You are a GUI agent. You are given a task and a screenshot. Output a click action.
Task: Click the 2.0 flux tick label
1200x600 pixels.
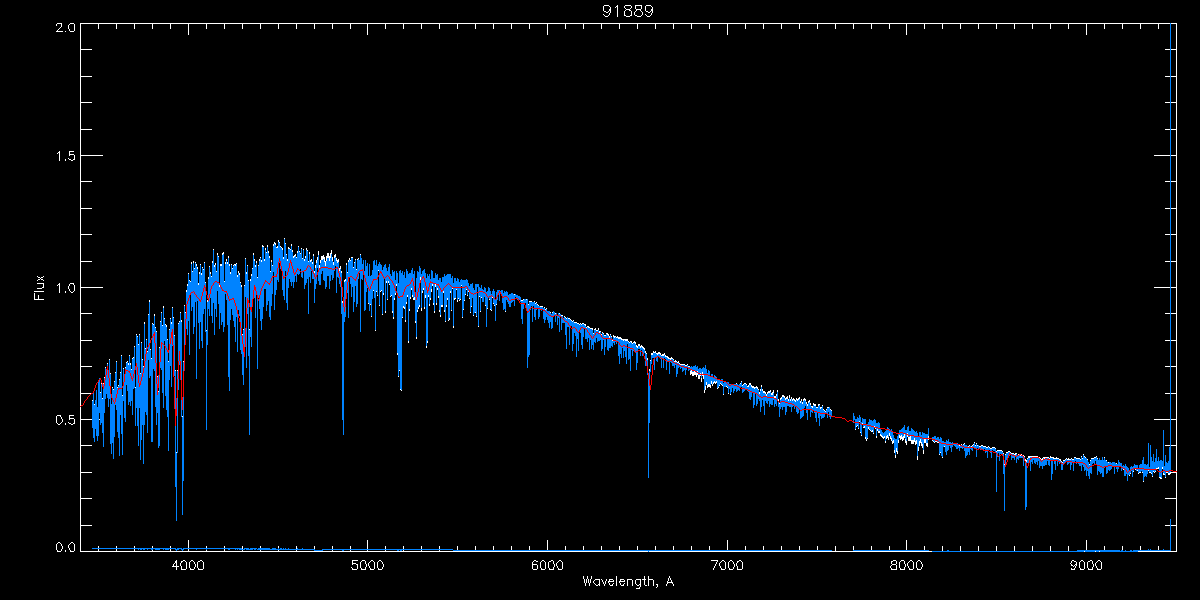point(64,28)
